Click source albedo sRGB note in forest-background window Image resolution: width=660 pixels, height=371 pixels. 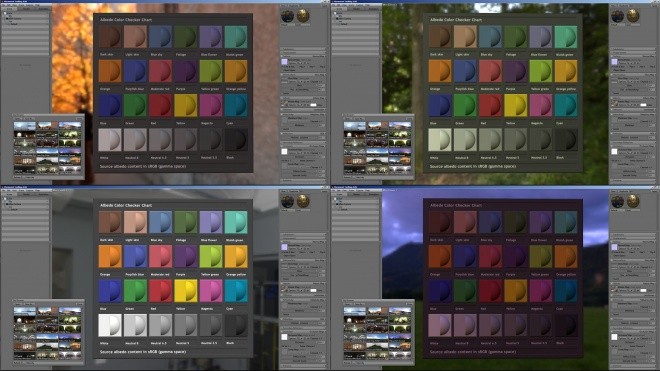click(473, 166)
